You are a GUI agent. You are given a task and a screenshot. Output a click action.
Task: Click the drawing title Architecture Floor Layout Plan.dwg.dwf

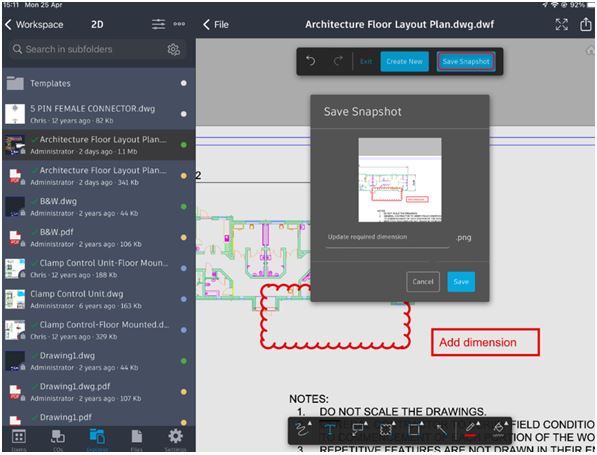pos(399,24)
